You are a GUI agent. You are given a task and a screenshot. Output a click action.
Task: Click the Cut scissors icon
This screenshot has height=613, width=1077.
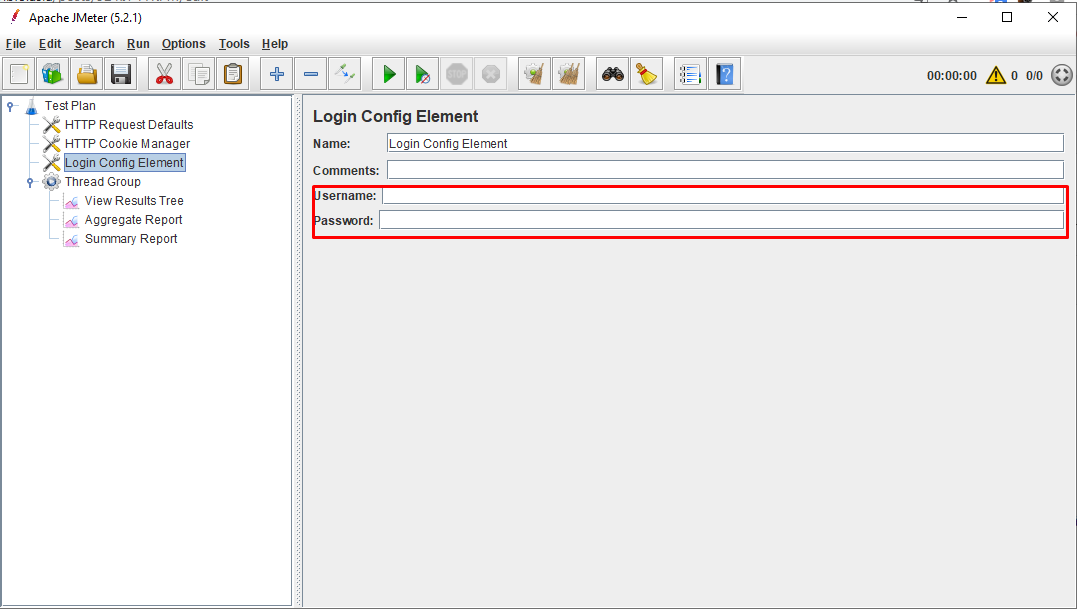(x=164, y=74)
